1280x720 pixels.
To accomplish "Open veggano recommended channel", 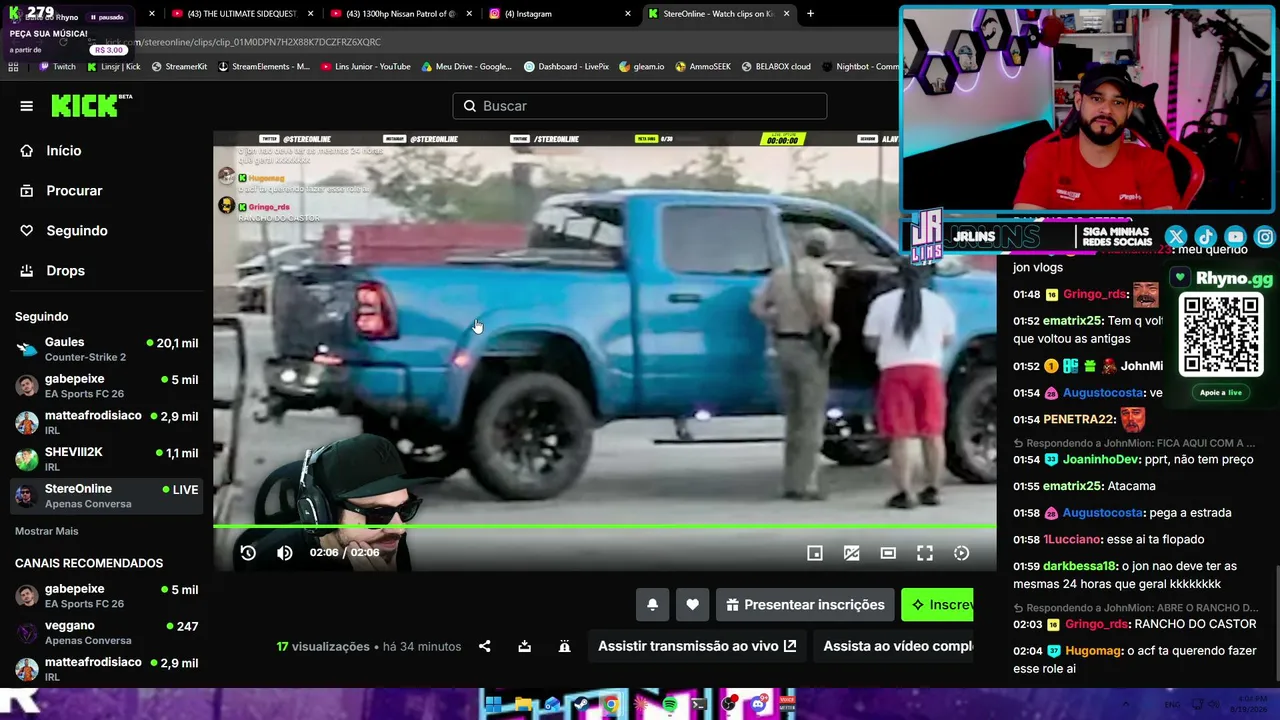I will coord(106,633).
